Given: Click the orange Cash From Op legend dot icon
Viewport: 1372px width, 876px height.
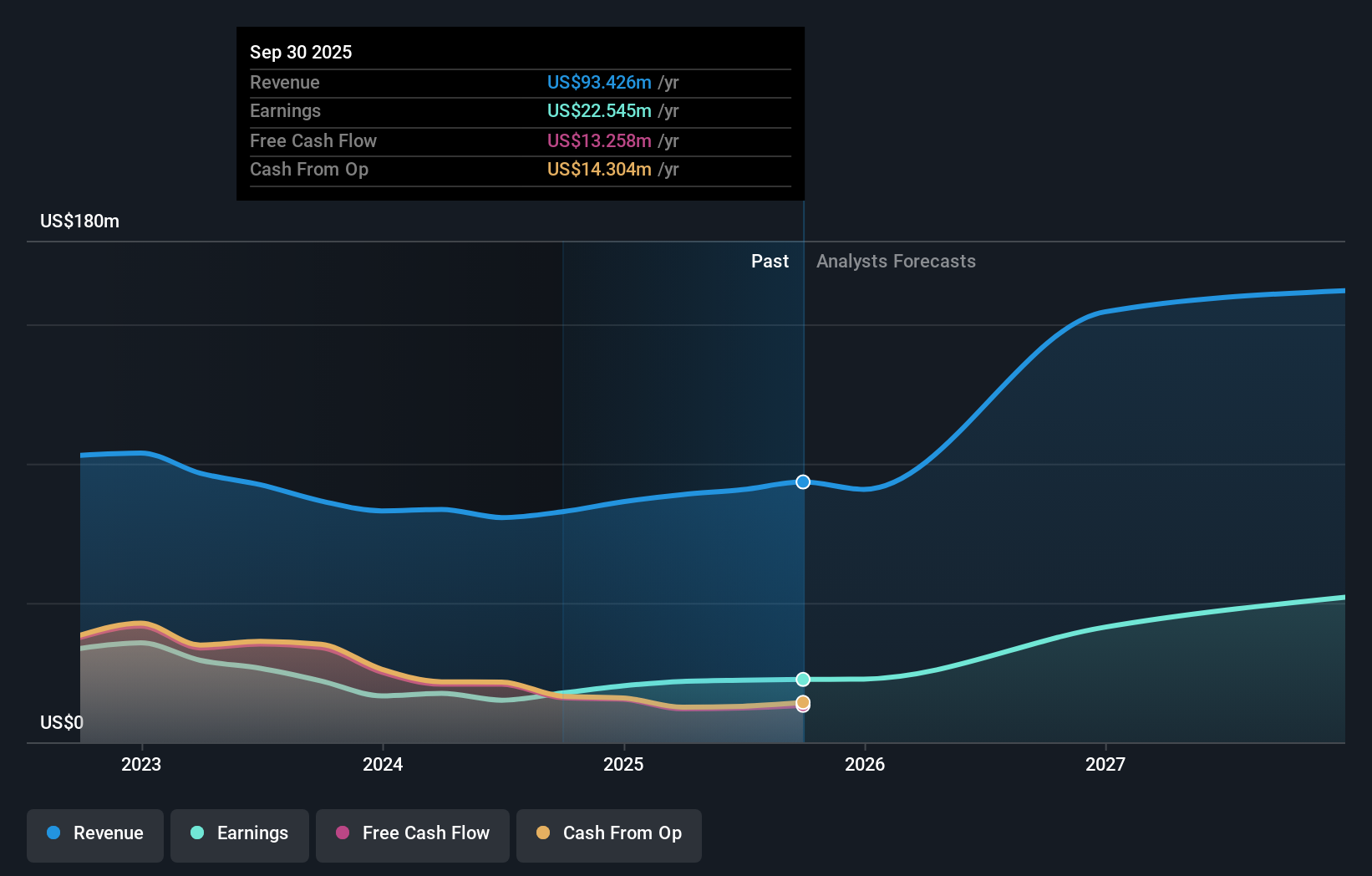Looking at the screenshot, I should click(543, 833).
